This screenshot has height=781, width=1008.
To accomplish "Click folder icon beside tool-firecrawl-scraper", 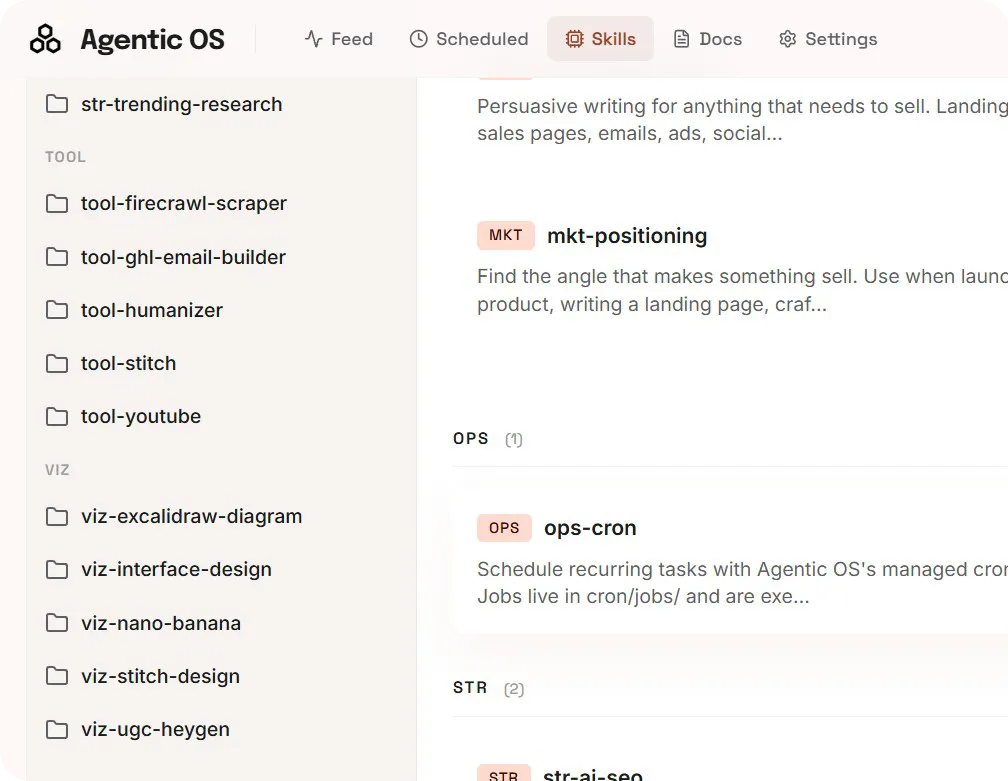I will [x=57, y=204].
